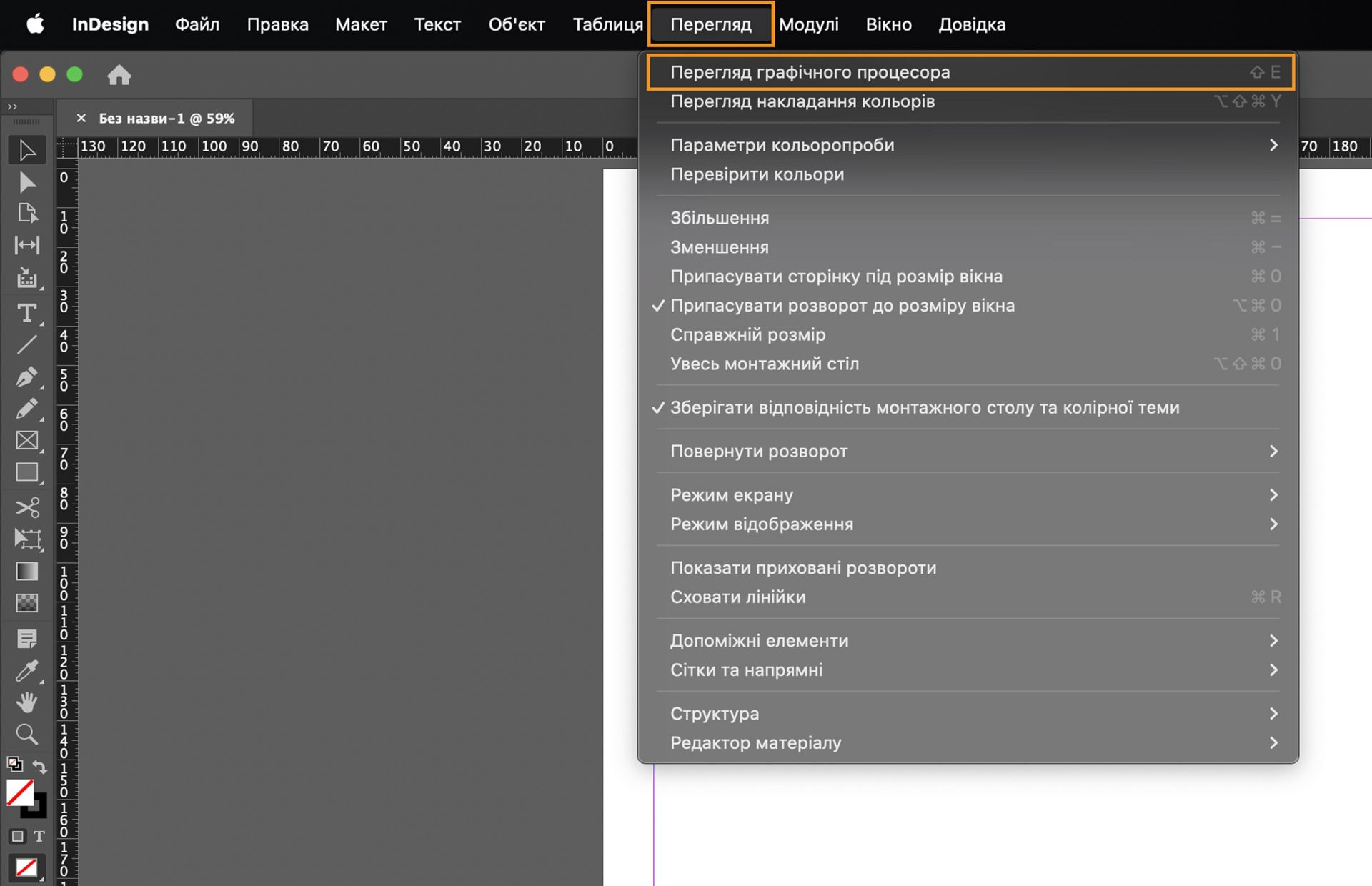Enable Перегляд накладання кольорів
Viewport: 1372px width, 886px height.
point(802,101)
